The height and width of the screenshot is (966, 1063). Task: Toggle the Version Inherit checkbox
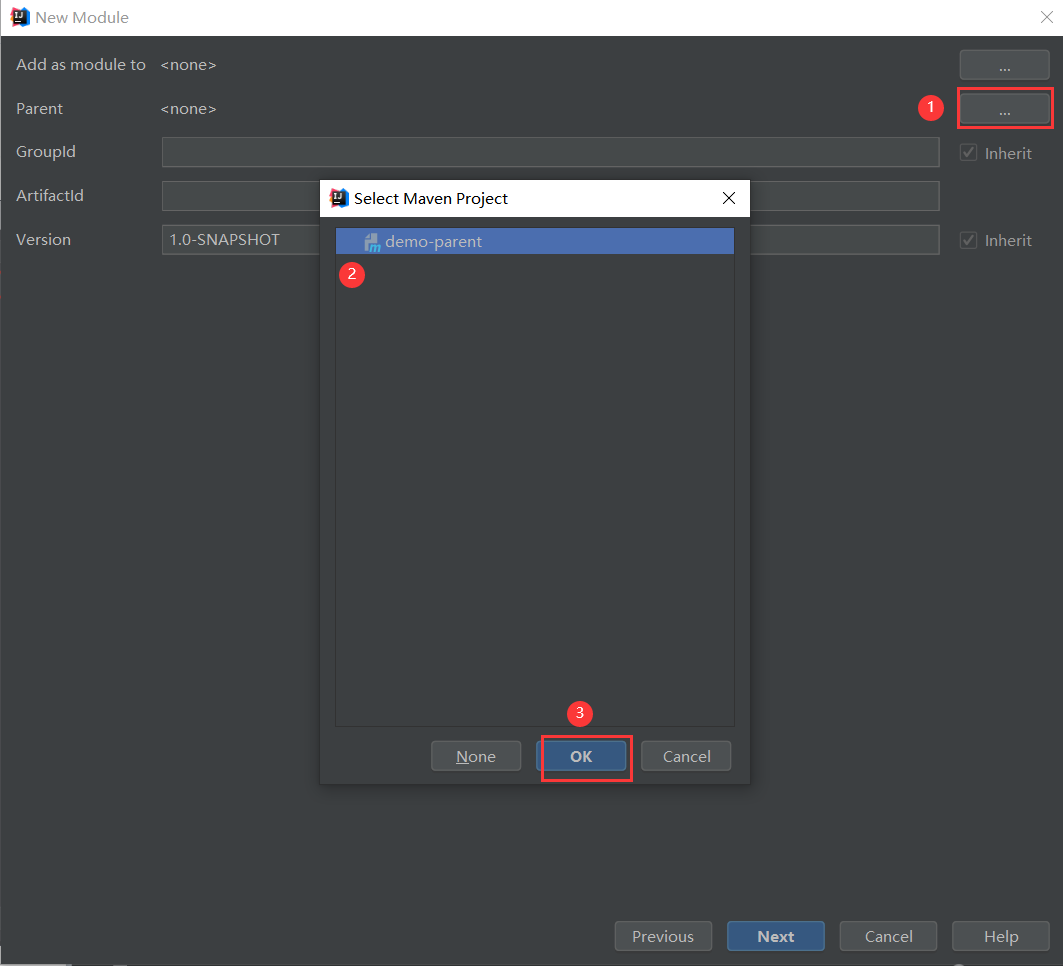coord(968,240)
